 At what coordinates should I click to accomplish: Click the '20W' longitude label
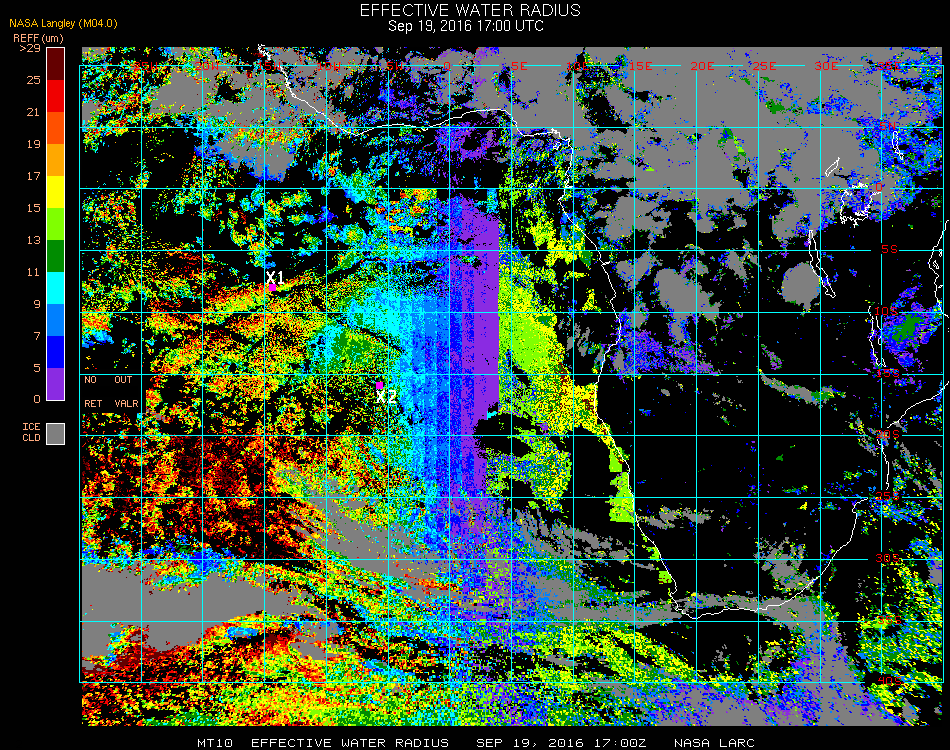207,66
